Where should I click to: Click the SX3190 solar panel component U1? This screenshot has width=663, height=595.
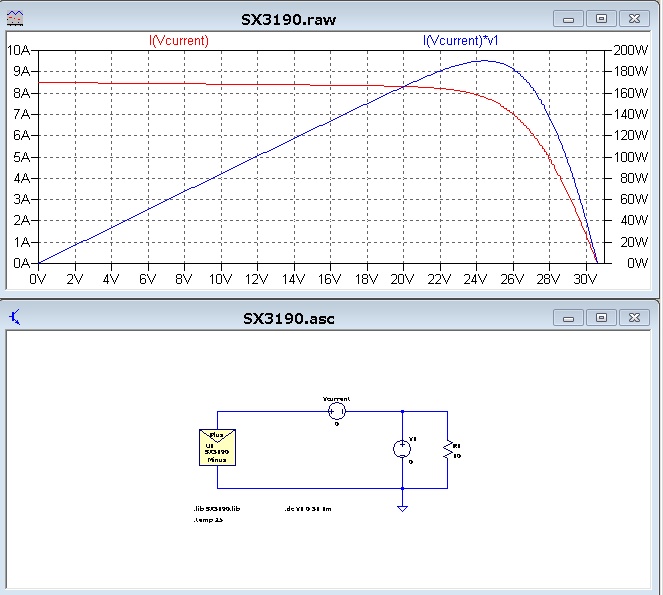pos(217,447)
